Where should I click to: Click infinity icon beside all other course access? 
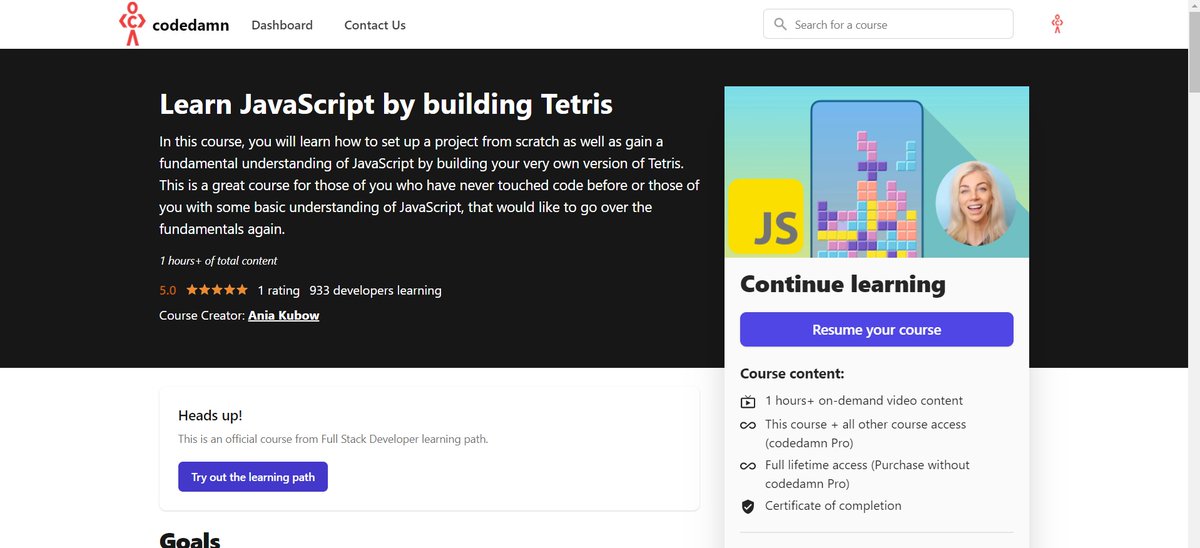(748, 425)
